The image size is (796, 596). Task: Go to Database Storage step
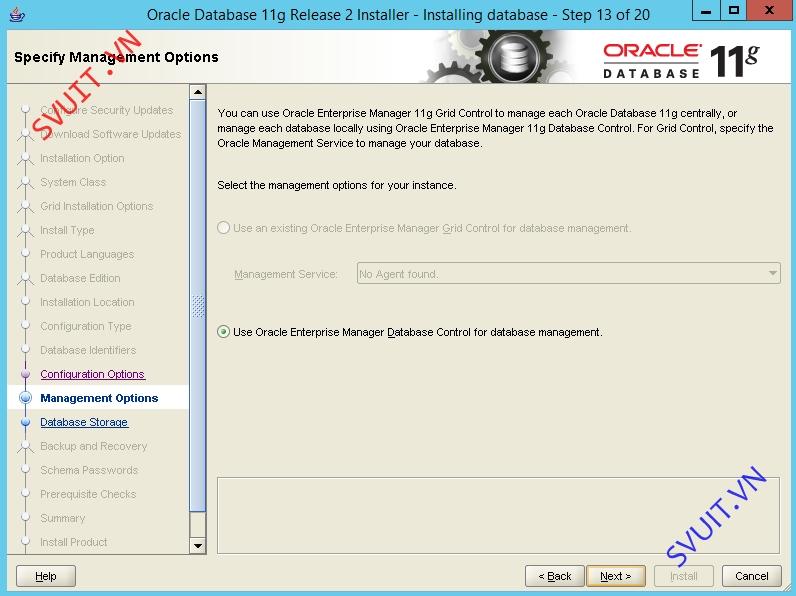coord(84,422)
